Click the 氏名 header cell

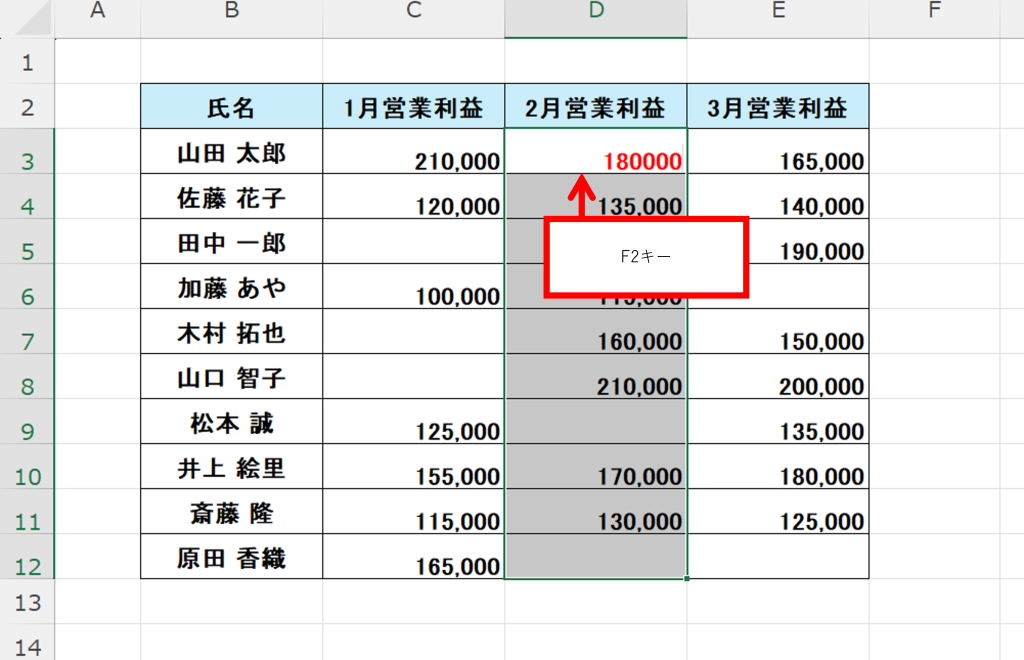coord(231,107)
